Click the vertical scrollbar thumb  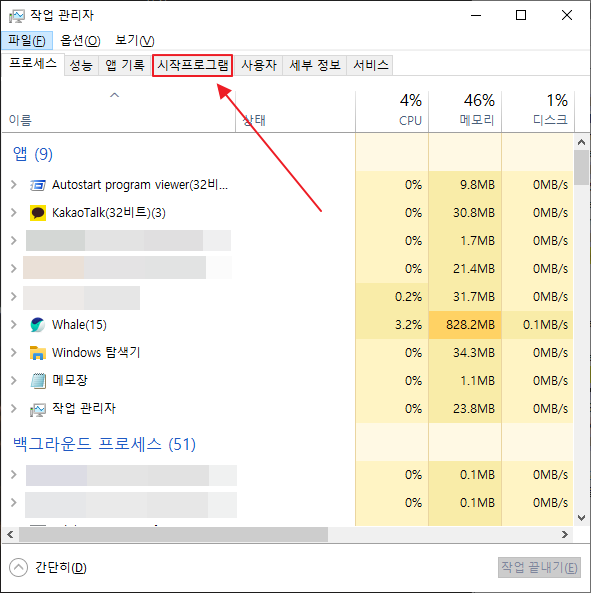(582, 168)
